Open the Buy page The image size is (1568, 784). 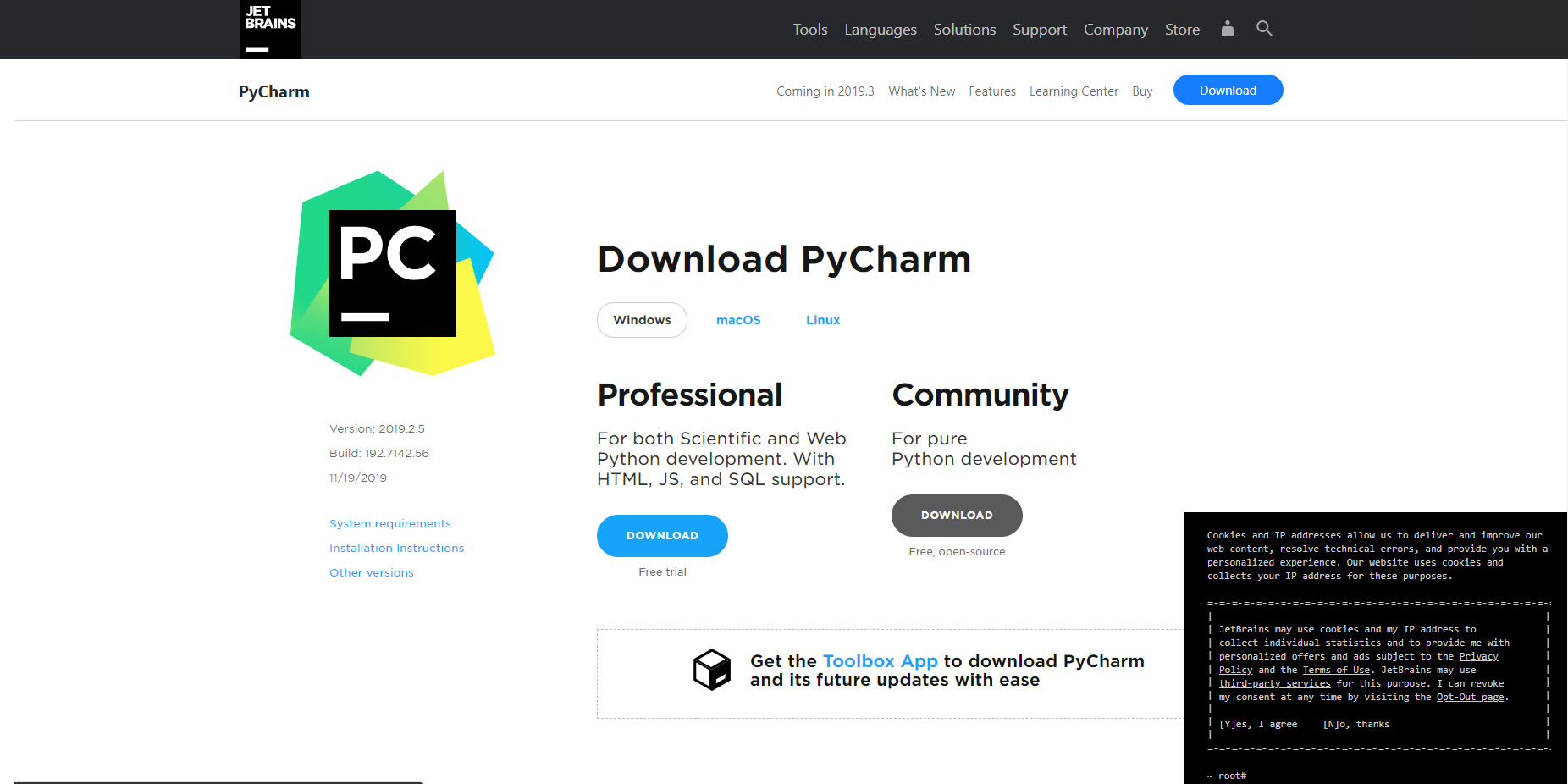(x=1142, y=91)
